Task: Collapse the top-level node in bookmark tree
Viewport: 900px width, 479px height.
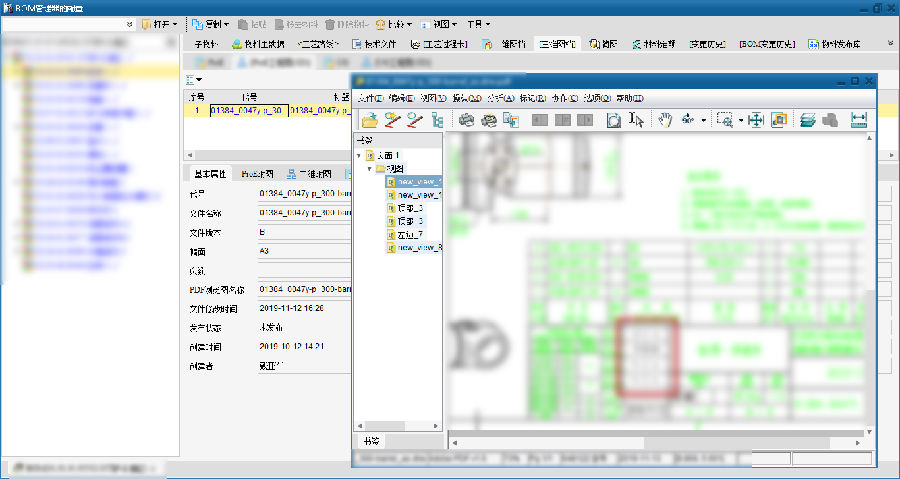Action: (360, 156)
